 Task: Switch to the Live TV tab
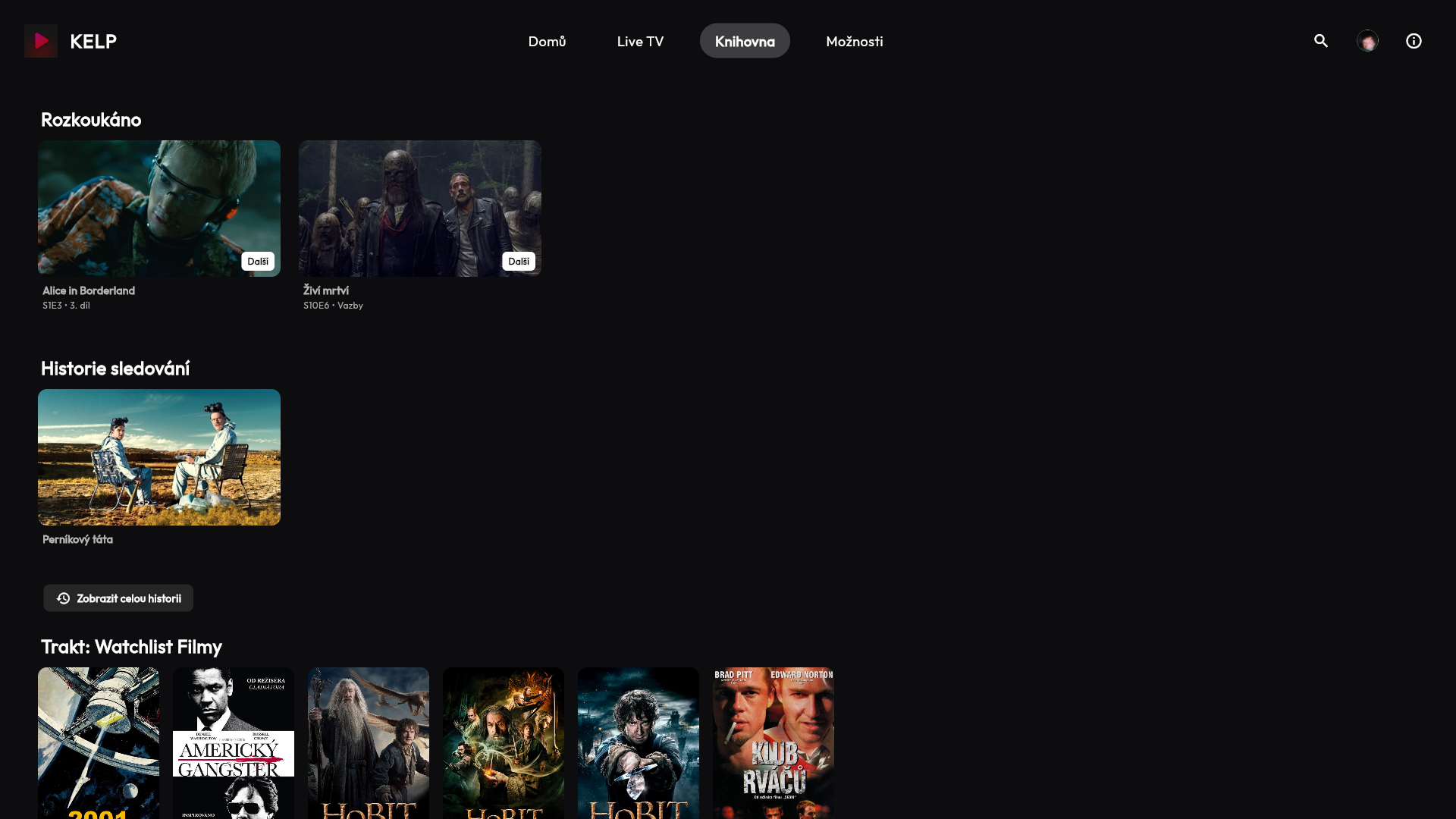(640, 41)
